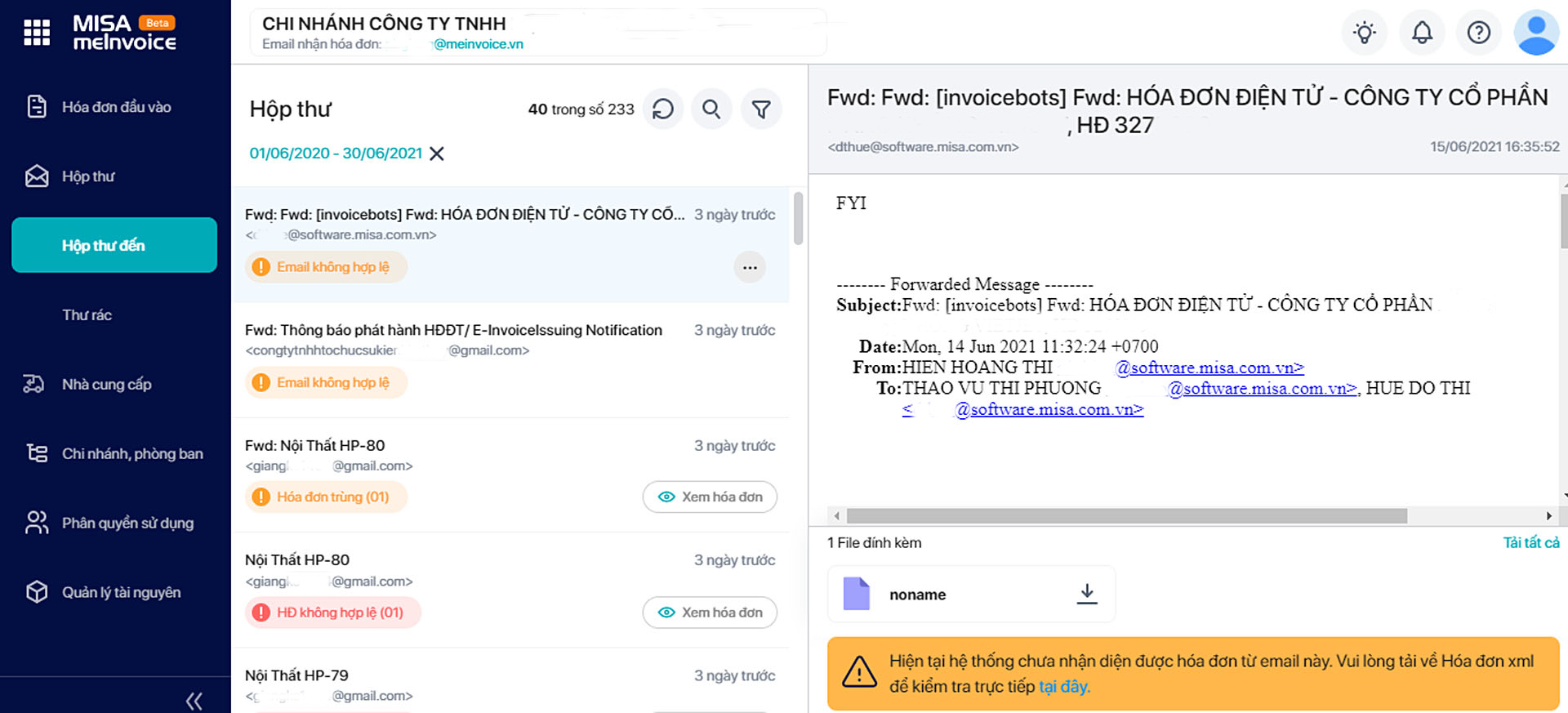Click the email list vertical scrollbar
Image resolution: width=1568 pixels, height=713 pixels.
(x=798, y=218)
